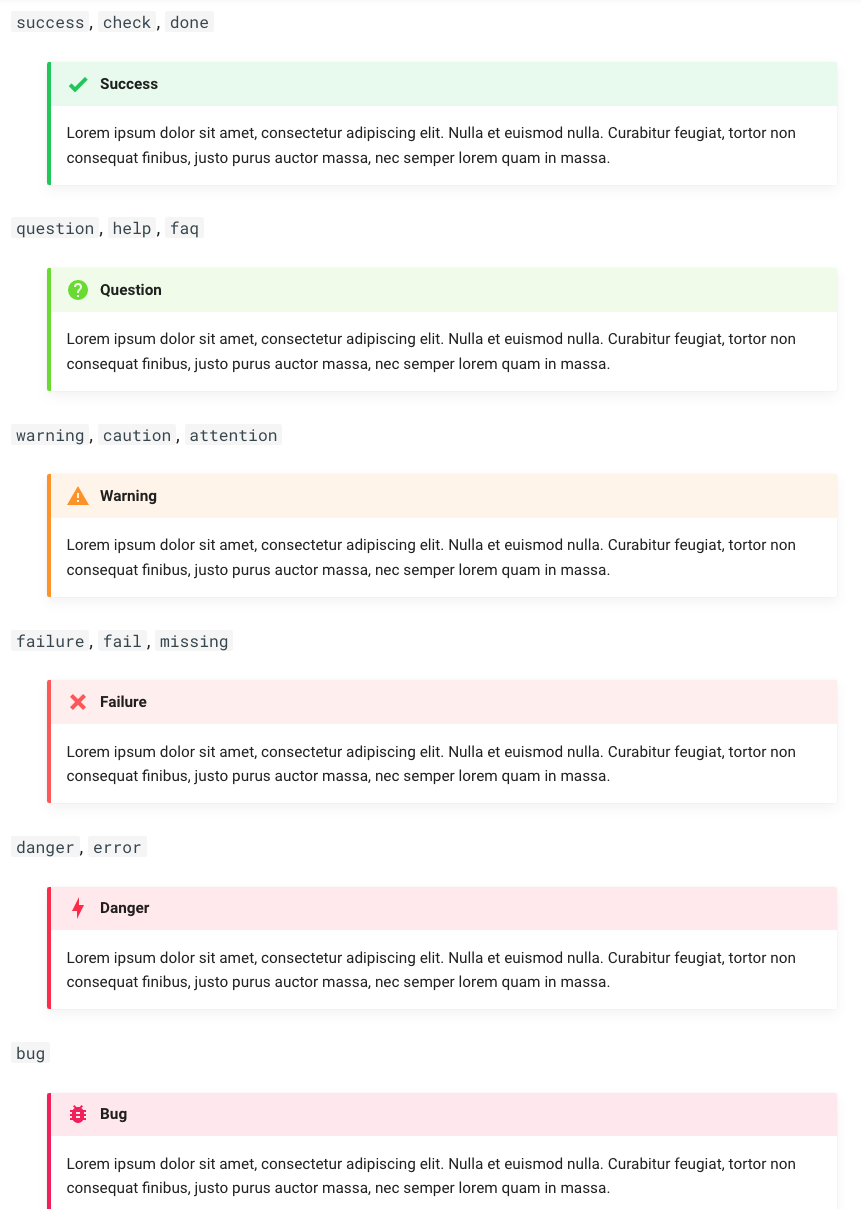Click the "missing" code keyword

coord(194,641)
